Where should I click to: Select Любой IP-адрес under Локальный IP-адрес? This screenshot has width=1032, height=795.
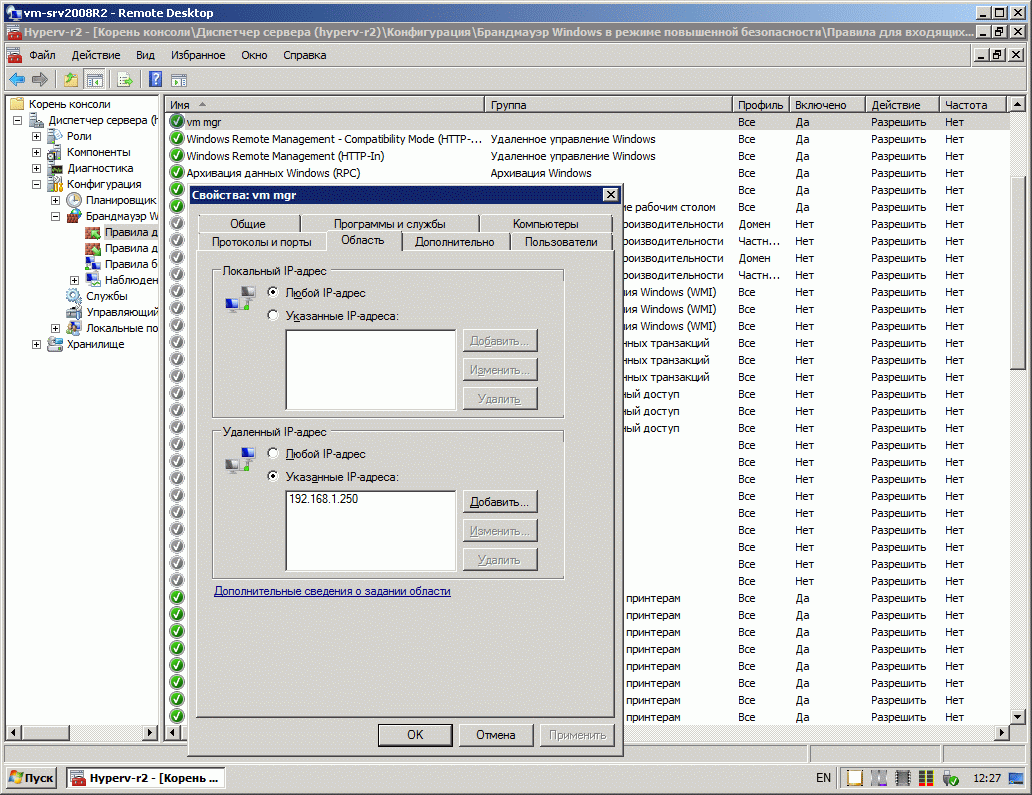[273, 292]
